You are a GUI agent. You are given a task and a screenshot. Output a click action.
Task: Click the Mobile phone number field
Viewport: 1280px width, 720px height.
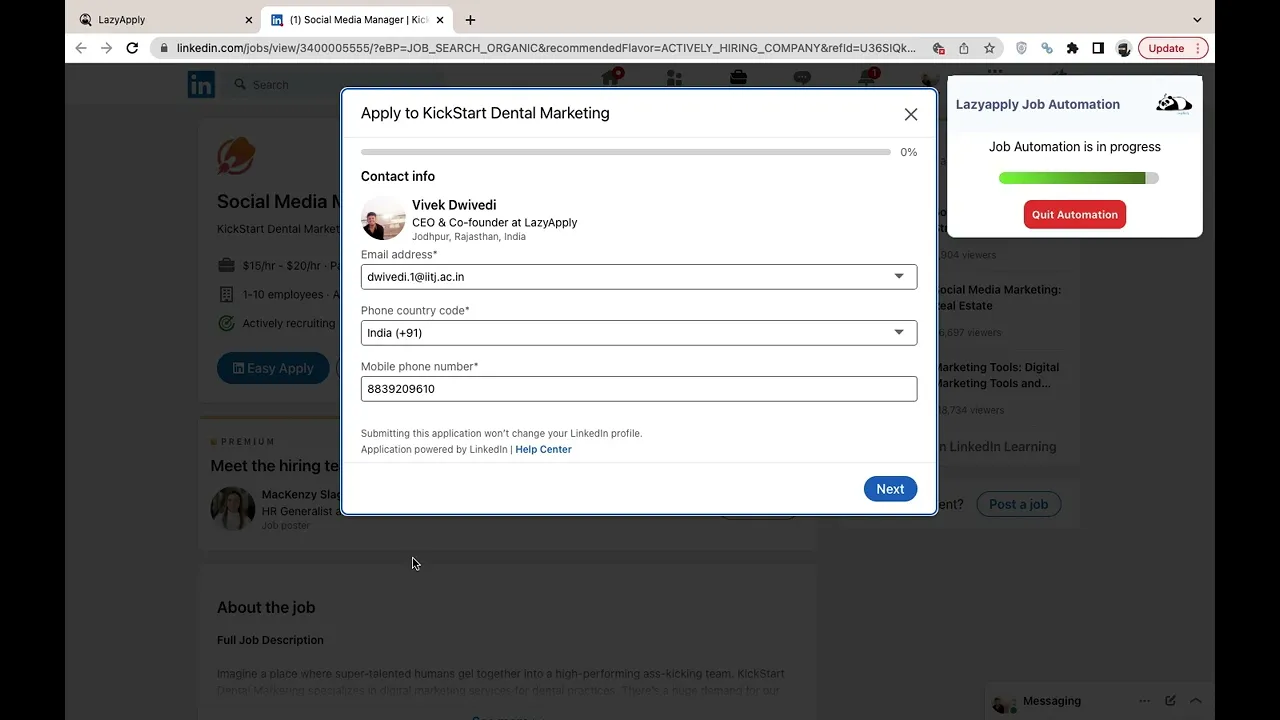[639, 389]
